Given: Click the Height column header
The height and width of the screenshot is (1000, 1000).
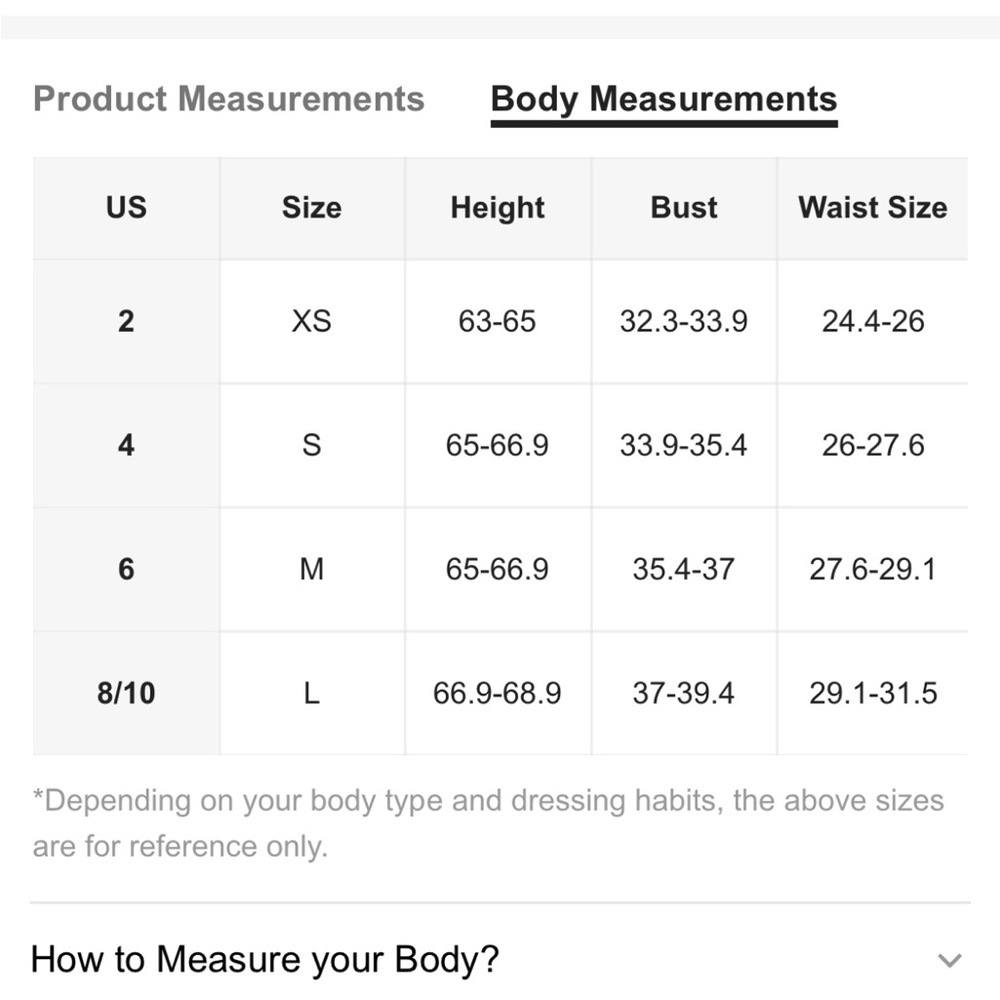Looking at the screenshot, I should (x=497, y=208).
